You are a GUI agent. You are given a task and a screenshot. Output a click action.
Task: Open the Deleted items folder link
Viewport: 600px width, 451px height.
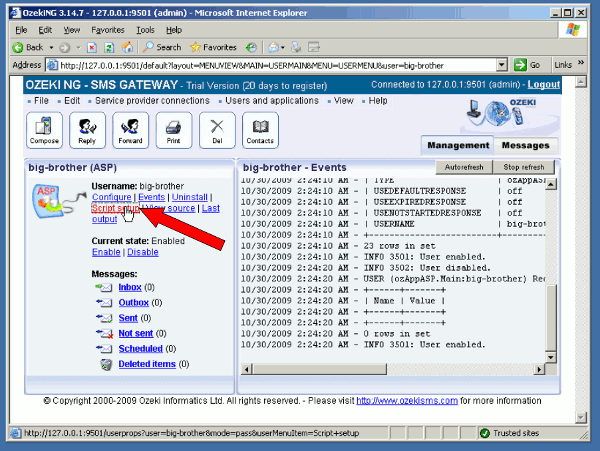pos(147,364)
